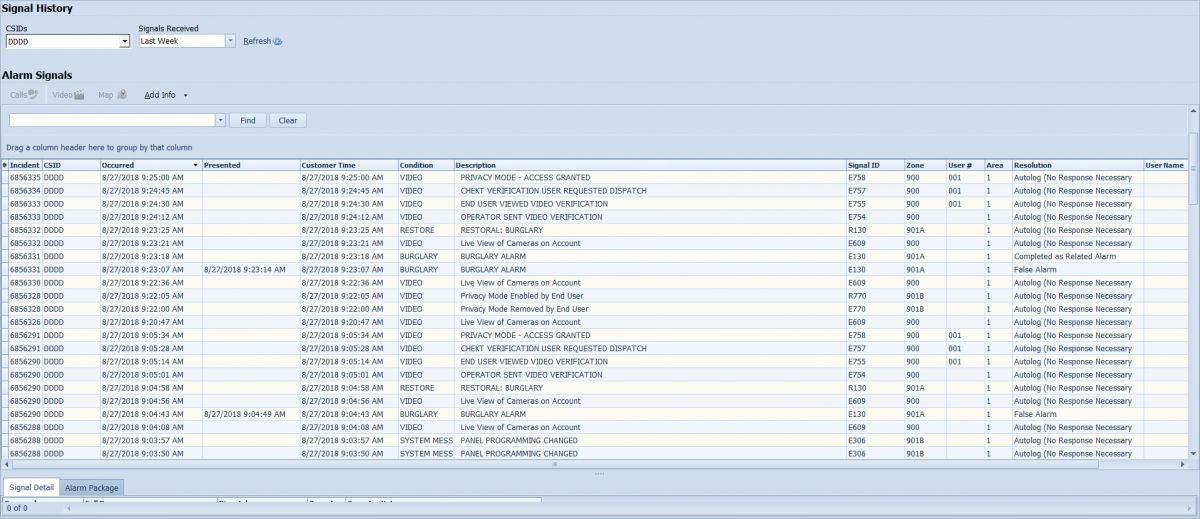Expand the CSIDs dropdown

pos(124,42)
